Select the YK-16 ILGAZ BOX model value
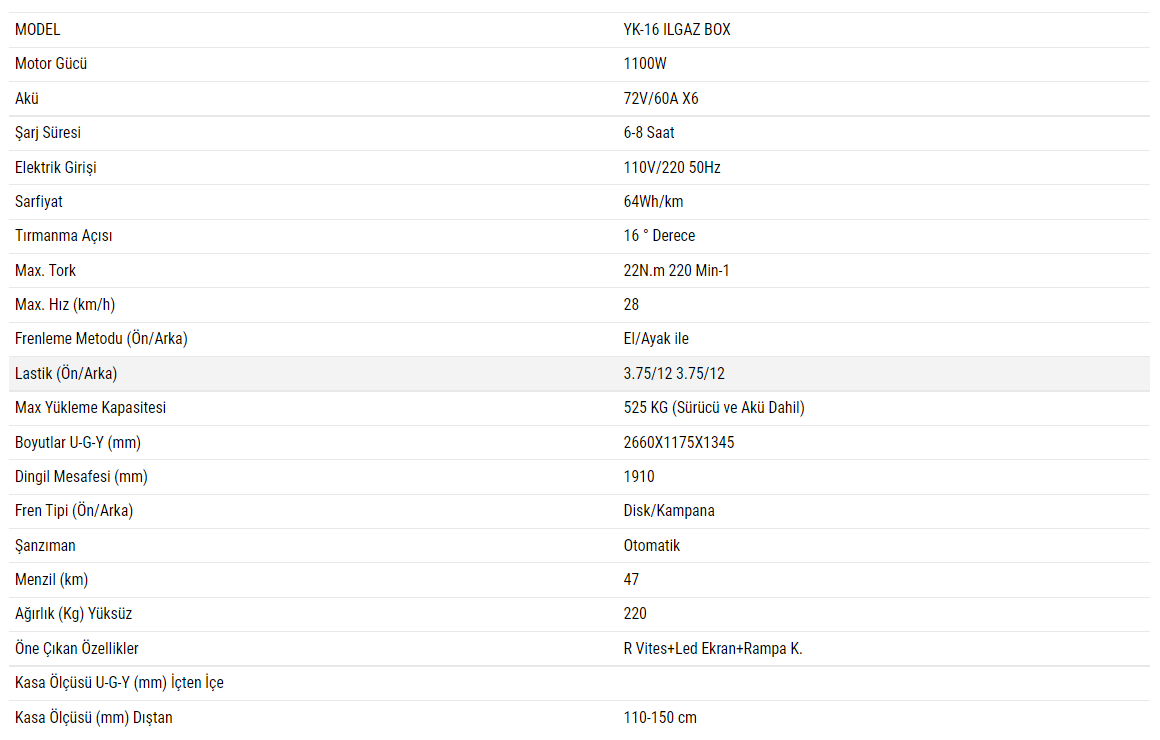 coord(677,30)
